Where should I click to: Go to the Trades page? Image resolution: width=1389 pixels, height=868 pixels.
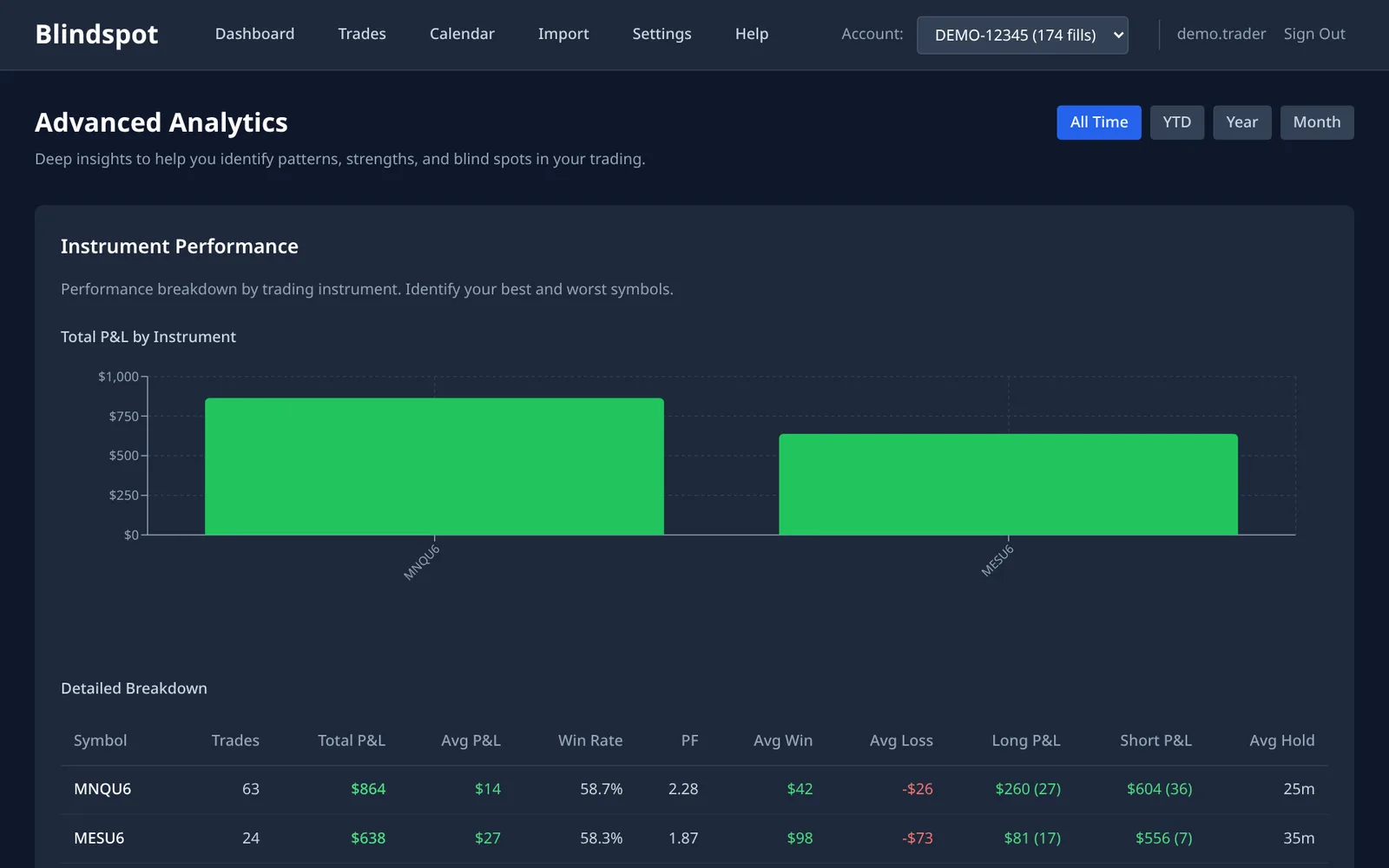click(x=362, y=34)
